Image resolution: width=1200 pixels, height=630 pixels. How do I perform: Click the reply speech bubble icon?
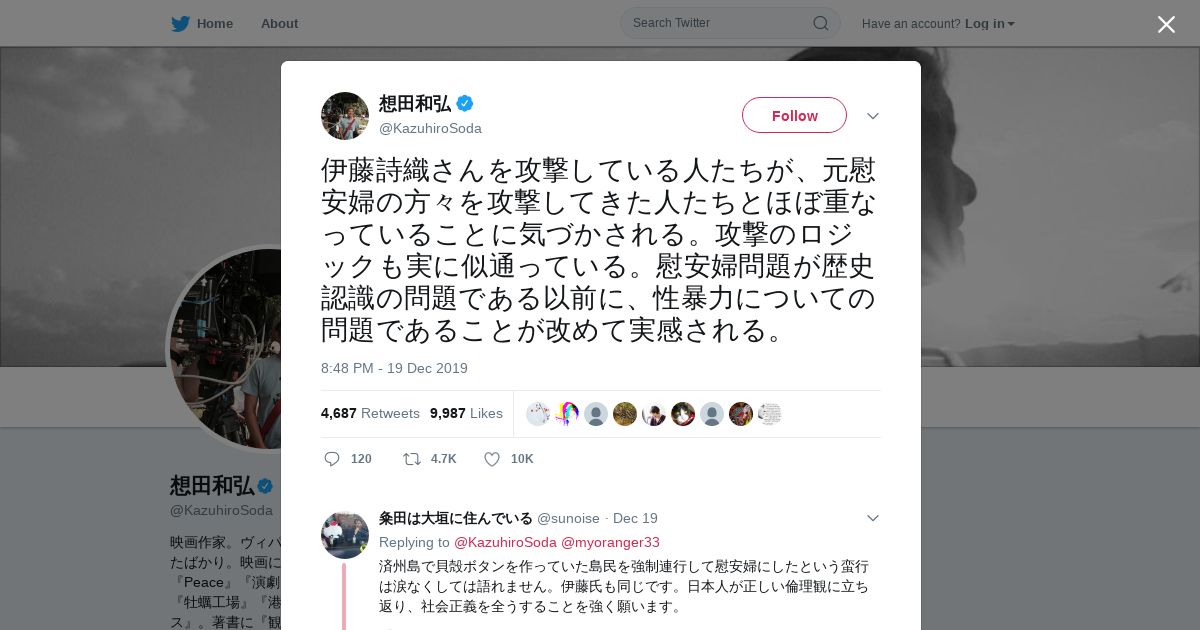[x=332, y=459]
